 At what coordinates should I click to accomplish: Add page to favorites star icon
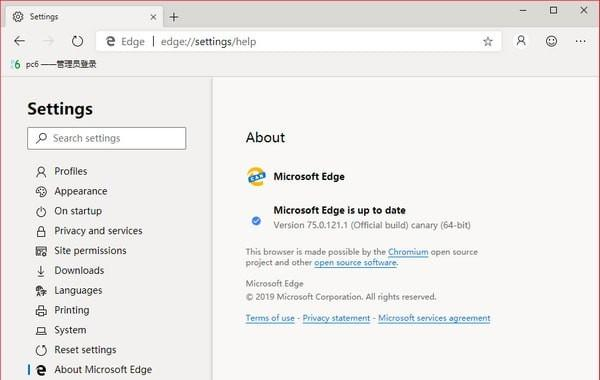pyautogui.click(x=488, y=41)
